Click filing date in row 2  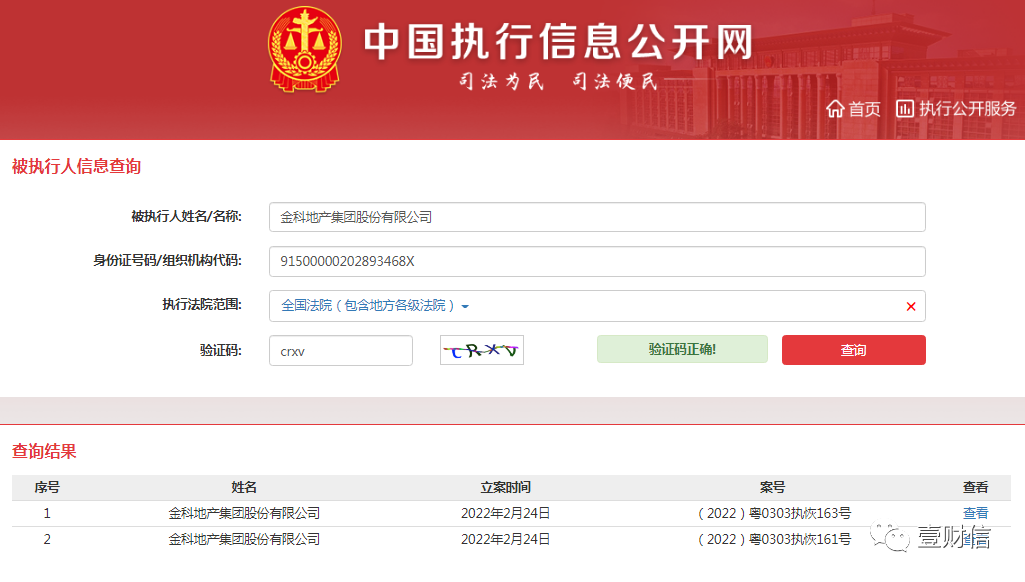[505, 539]
